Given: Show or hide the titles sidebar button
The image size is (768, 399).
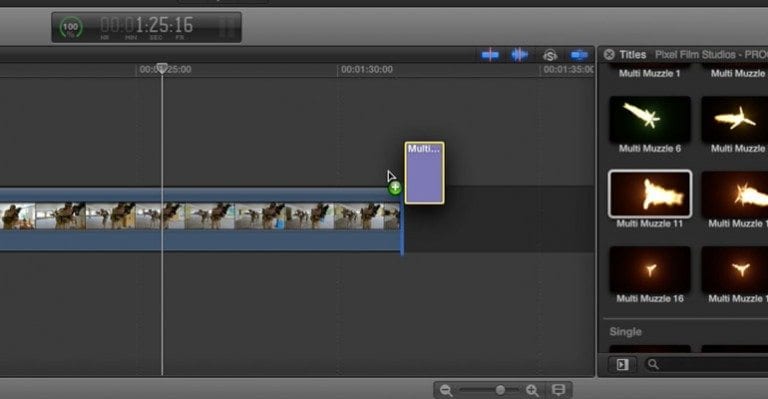Looking at the screenshot, I should [x=622, y=364].
